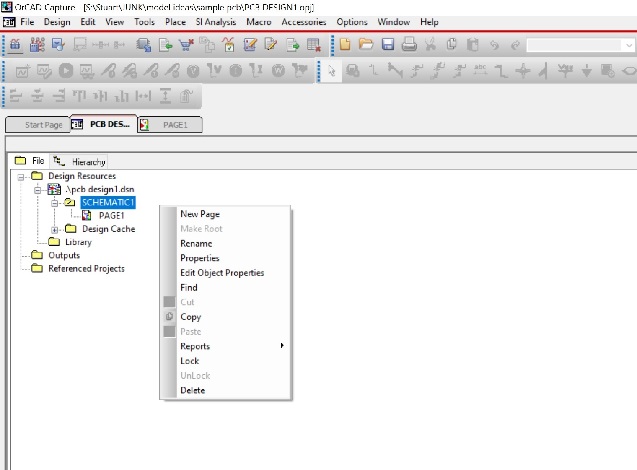Click the Save icon in the toolbar

[x=386, y=45]
